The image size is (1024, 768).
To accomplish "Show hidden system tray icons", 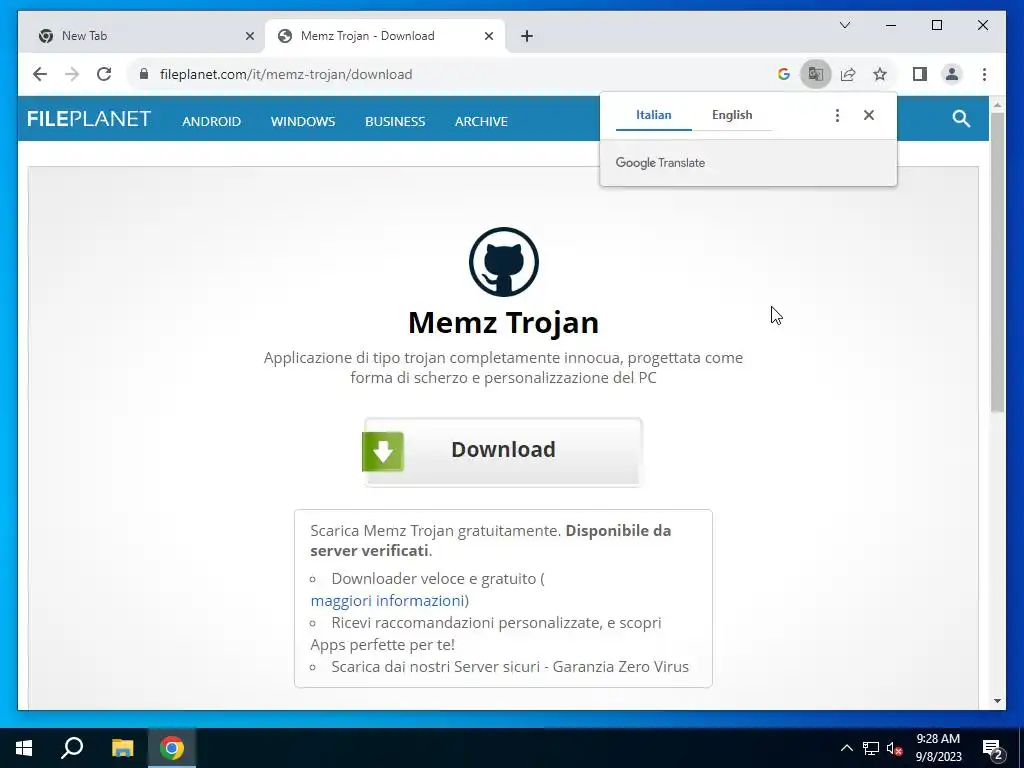I will point(846,748).
